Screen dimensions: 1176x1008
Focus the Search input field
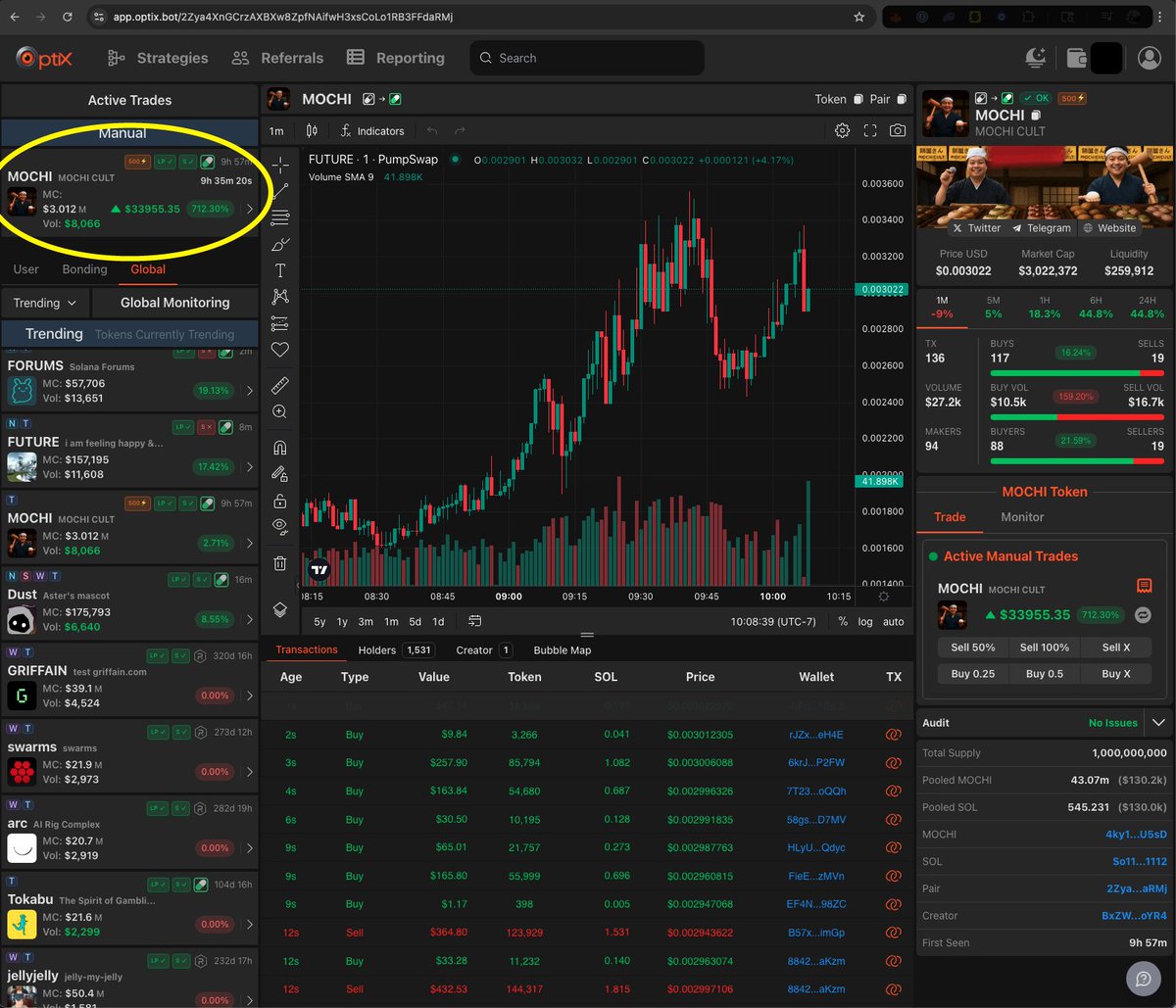point(587,58)
